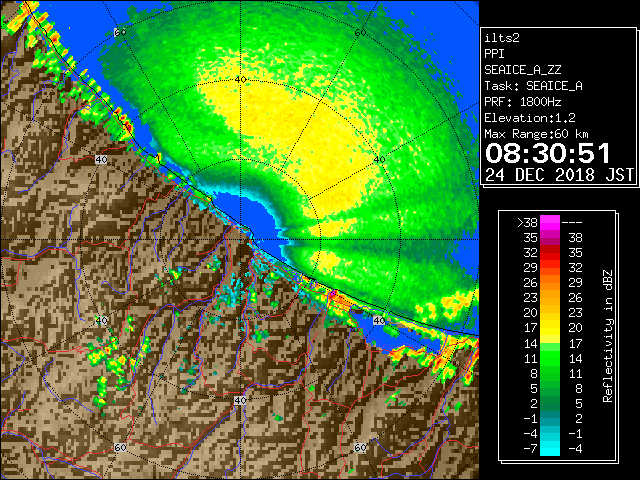Pick the cyan swatch beside '-7'
This screenshot has height=480, width=640.
pyautogui.click(x=550, y=449)
